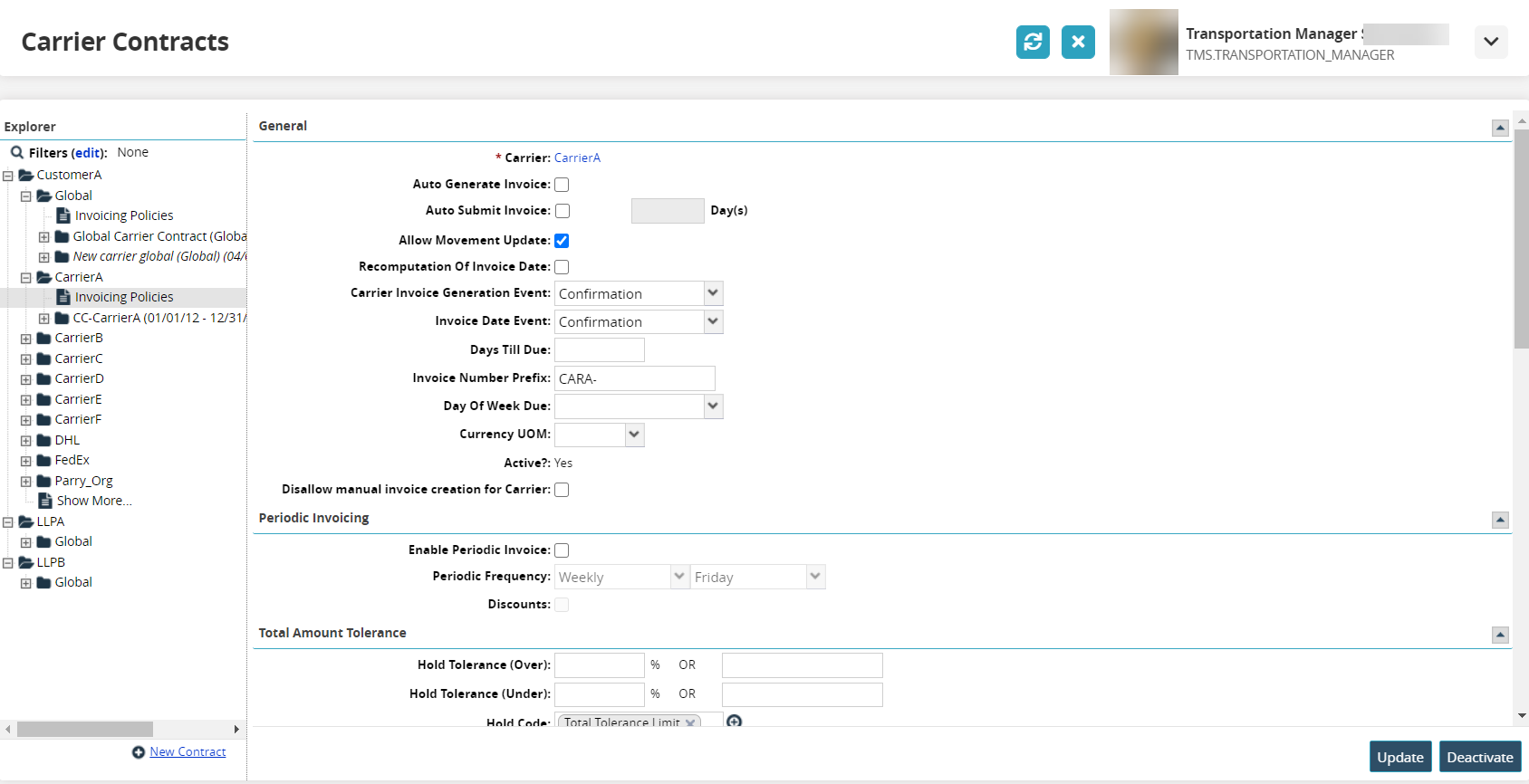Click the search magnifier icon beside Filters
The image size is (1529, 784).
click(x=16, y=152)
